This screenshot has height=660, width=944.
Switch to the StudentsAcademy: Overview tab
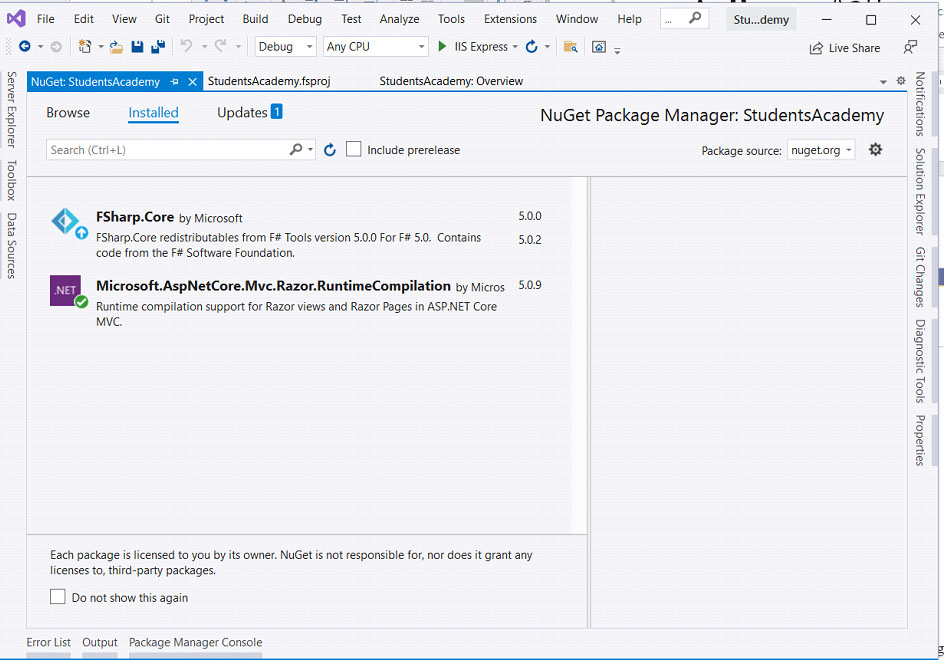click(x=451, y=81)
